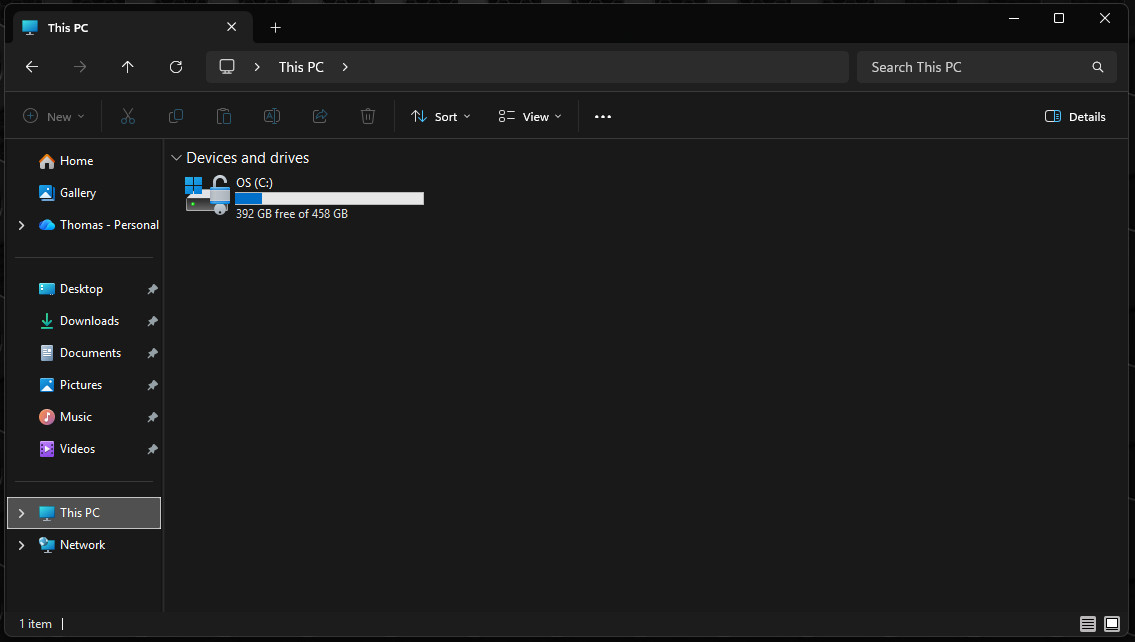This screenshot has height=642, width=1135.
Task: Unpin Documents using its pin icon
Action: point(152,353)
